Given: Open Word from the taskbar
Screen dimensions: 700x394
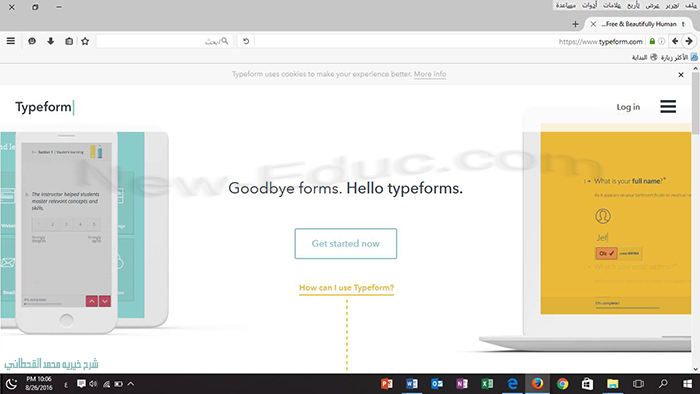Looking at the screenshot, I should coord(412,384).
